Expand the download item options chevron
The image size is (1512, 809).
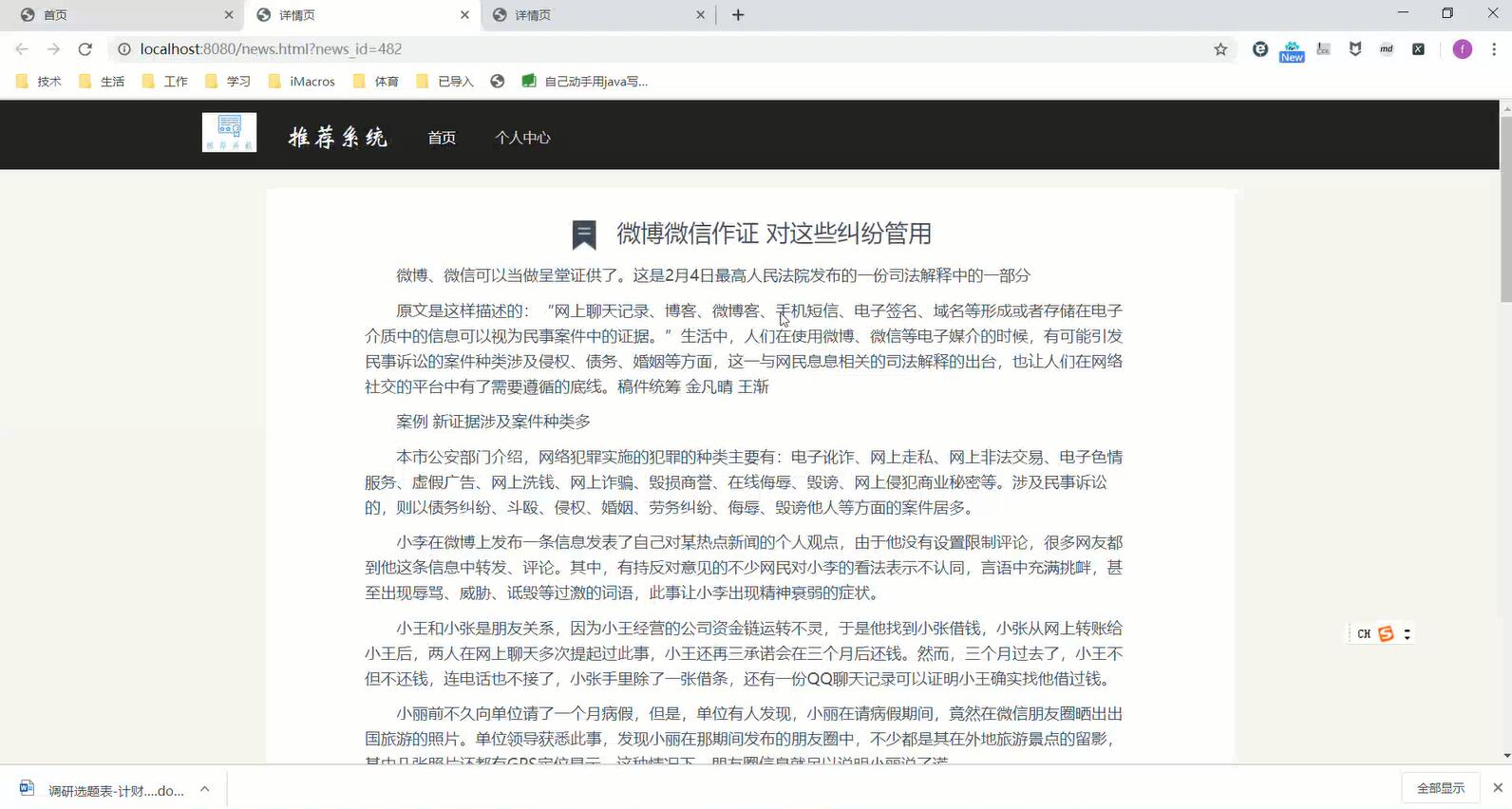click(x=204, y=789)
